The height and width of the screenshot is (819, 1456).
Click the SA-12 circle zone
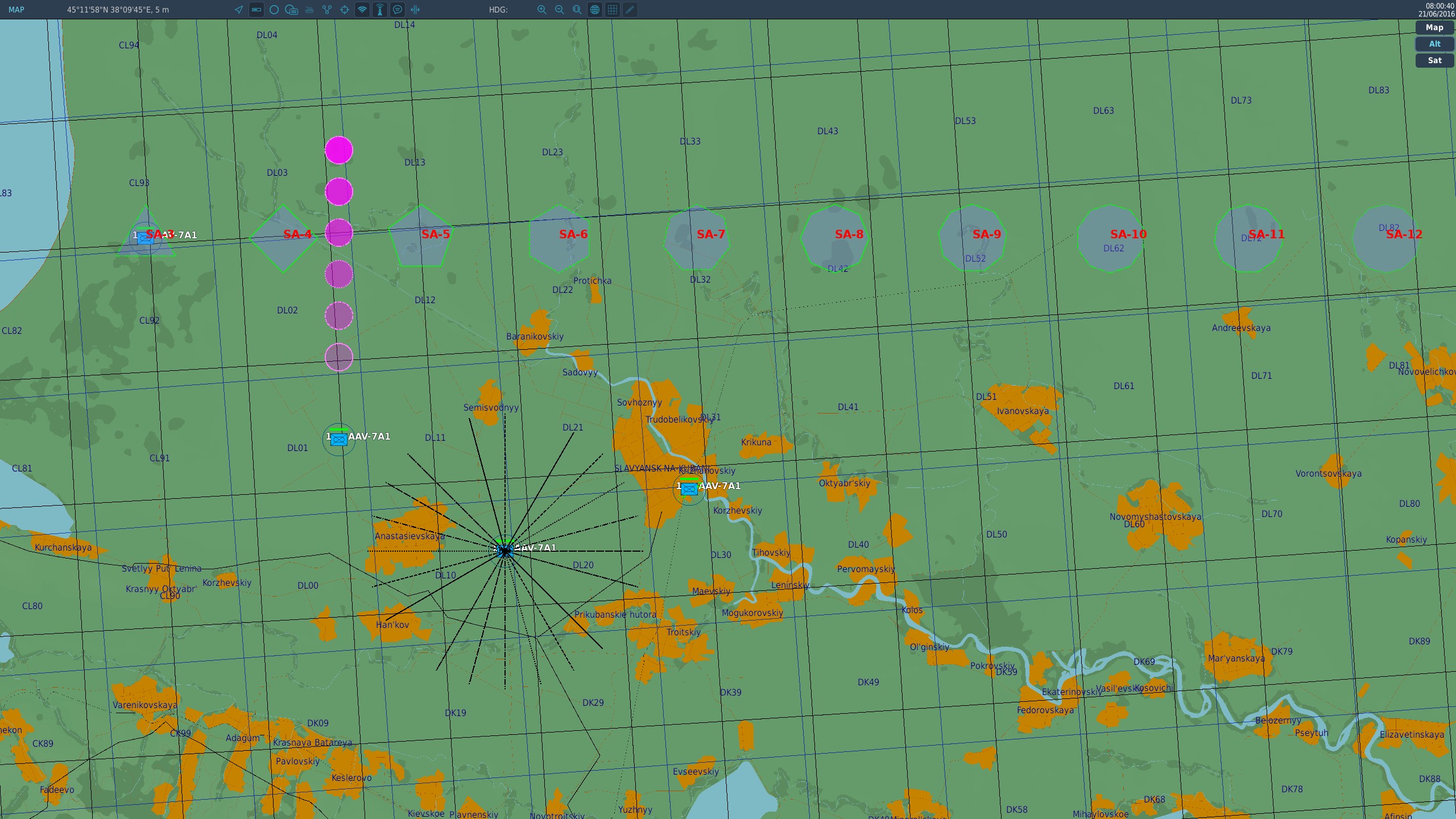[1387, 238]
